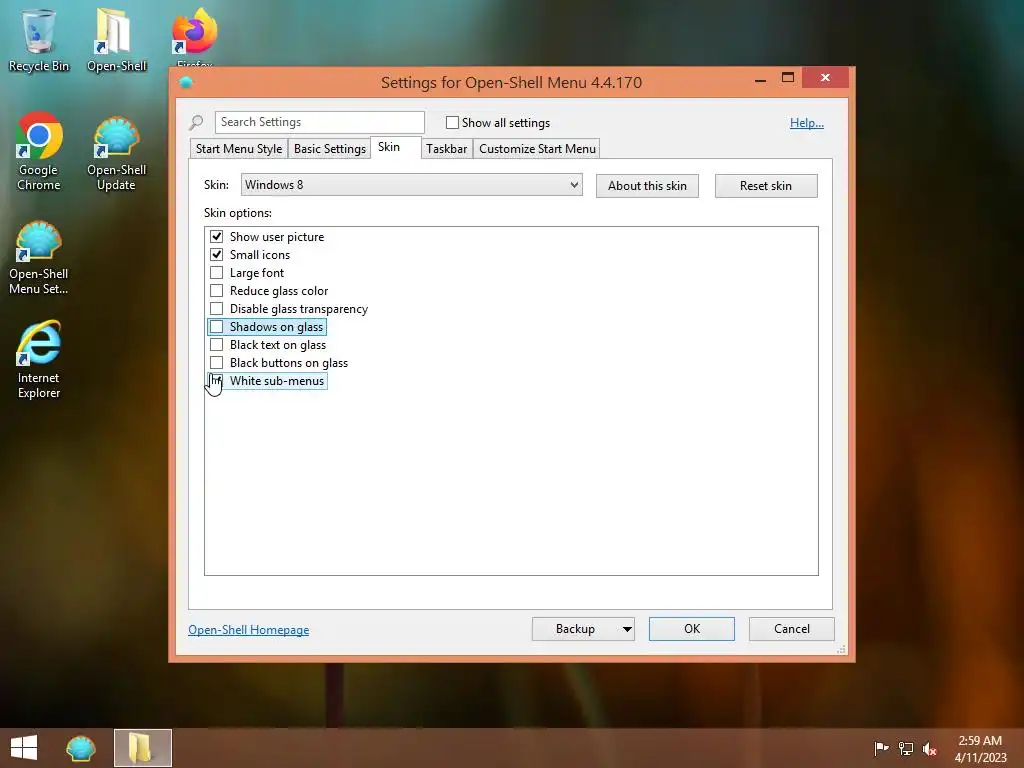Check Black buttons on glass
This screenshot has height=768, width=1024.
tap(216, 362)
